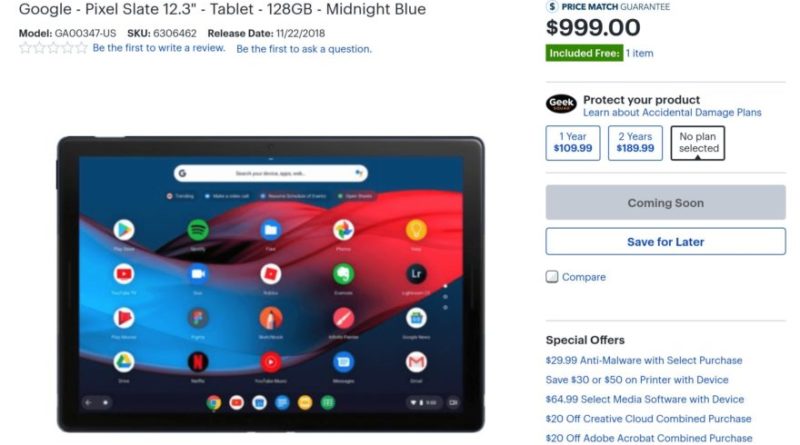Select the 2 Years $189.99 plan

pyautogui.click(x=635, y=143)
